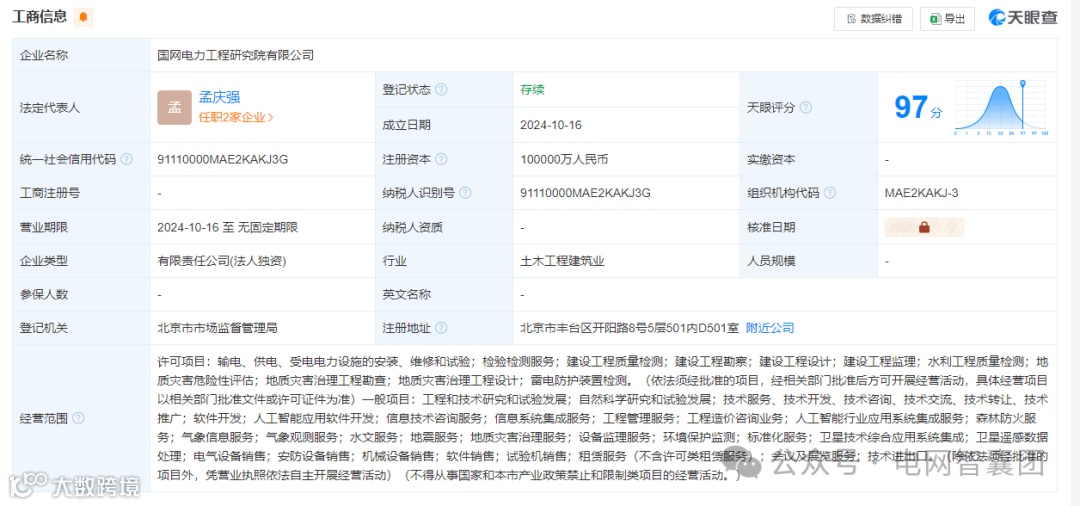Click the 数据纠错 button

873,19
